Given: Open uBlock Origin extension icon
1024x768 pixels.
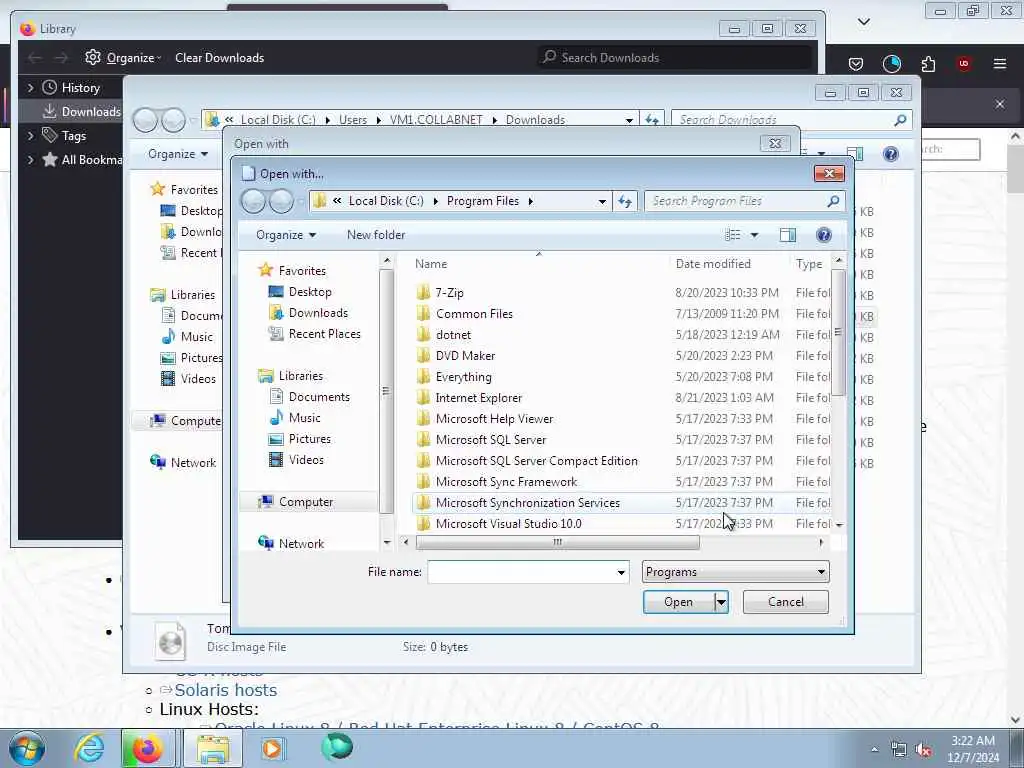Looking at the screenshot, I should coord(964,63).
